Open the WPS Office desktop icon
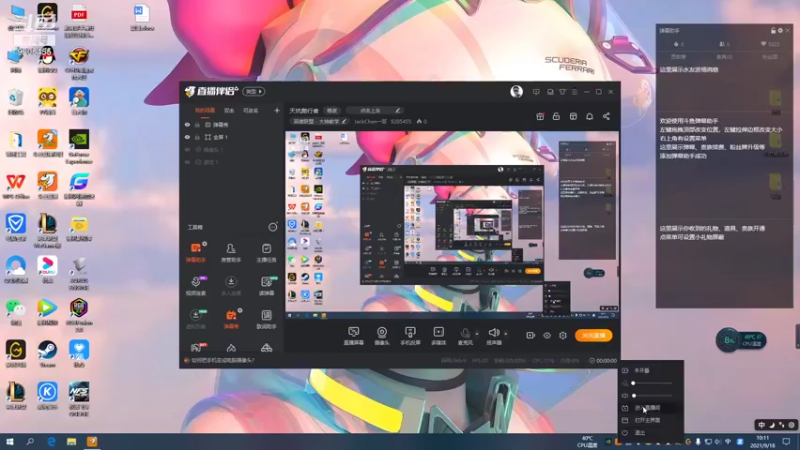800x450 pixels. tap(15, 186)
